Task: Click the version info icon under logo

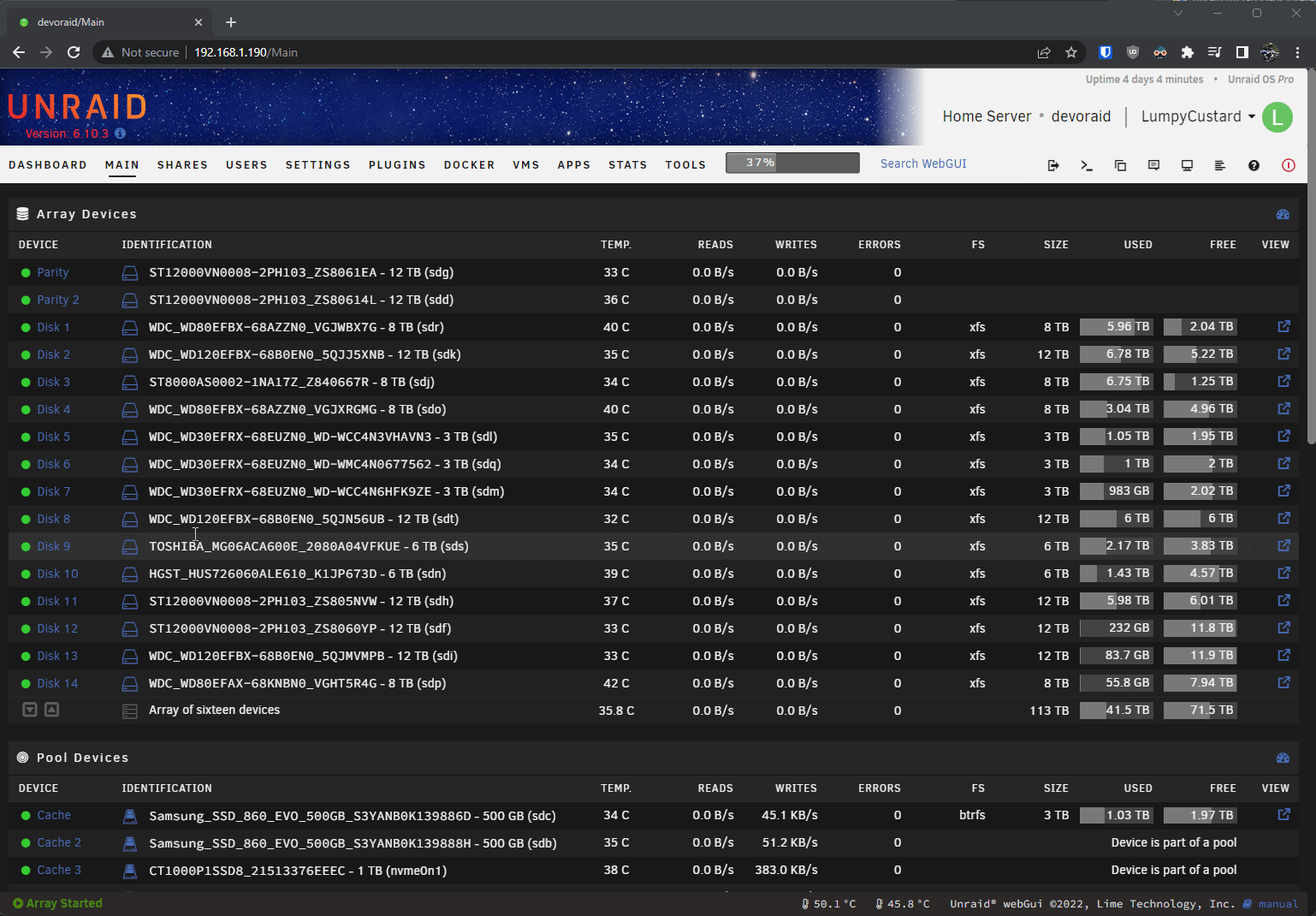Action: tap(120, 134)
